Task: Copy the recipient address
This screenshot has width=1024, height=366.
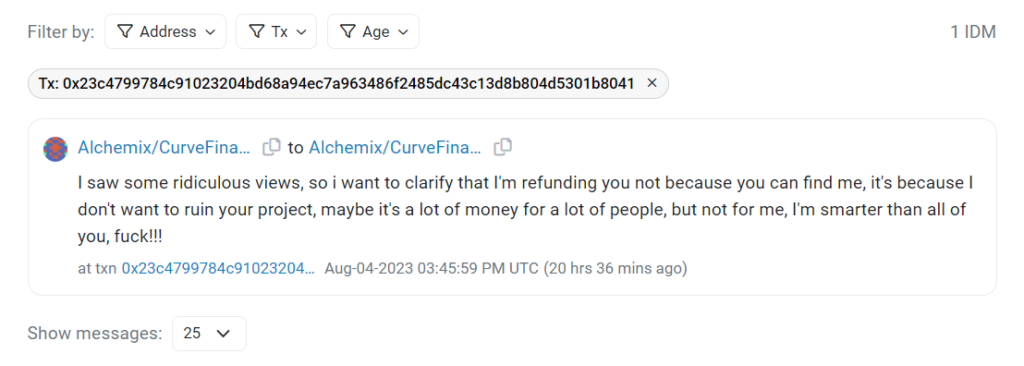Action: (503, 147)
